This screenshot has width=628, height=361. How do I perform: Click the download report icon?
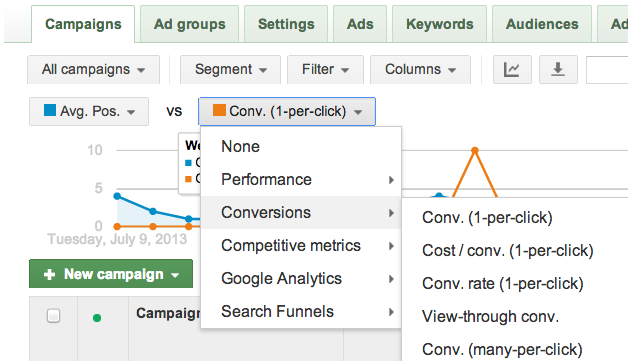pyautogui.click(x=558, y=70)
